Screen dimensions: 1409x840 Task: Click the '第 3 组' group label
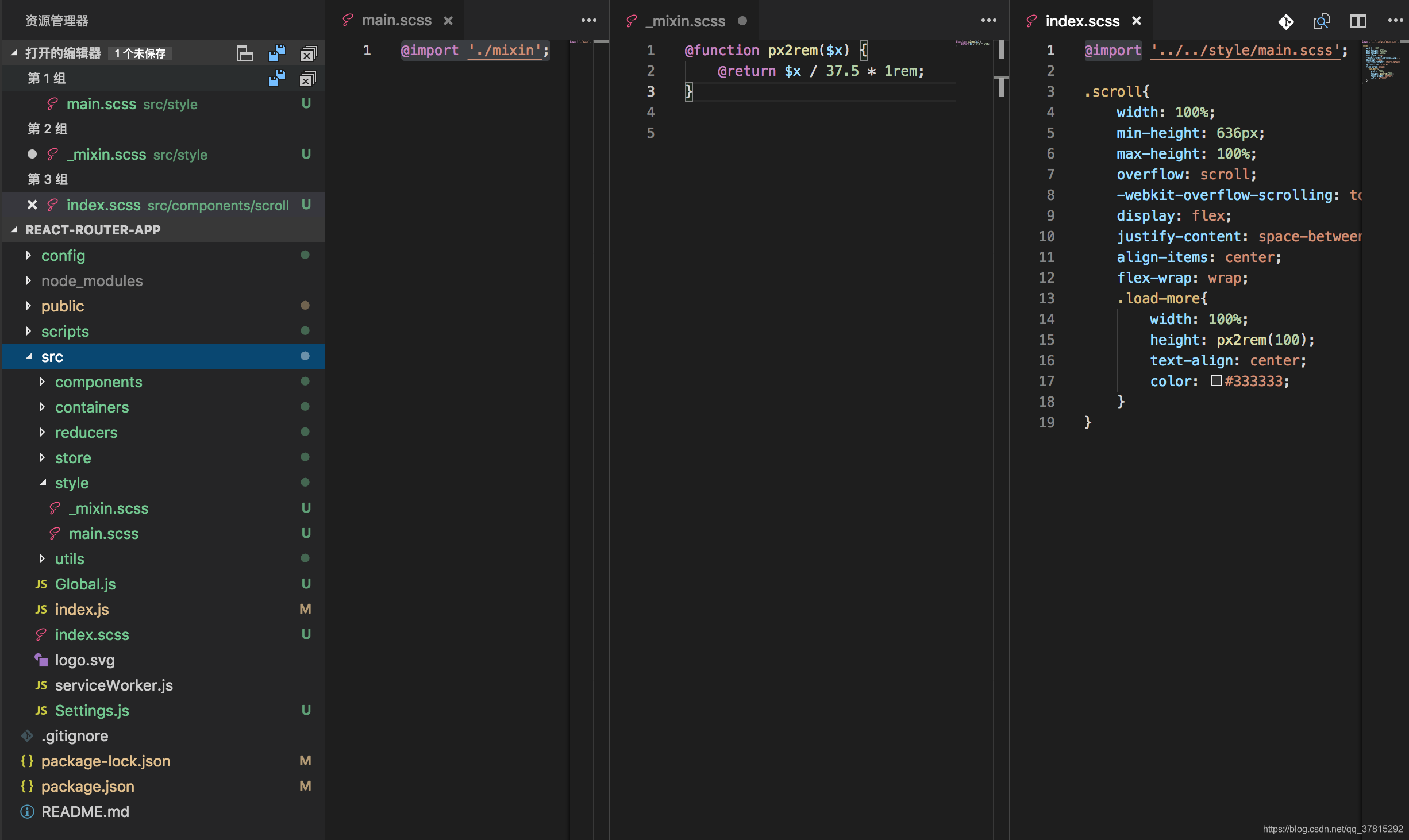tap(48, 179)
